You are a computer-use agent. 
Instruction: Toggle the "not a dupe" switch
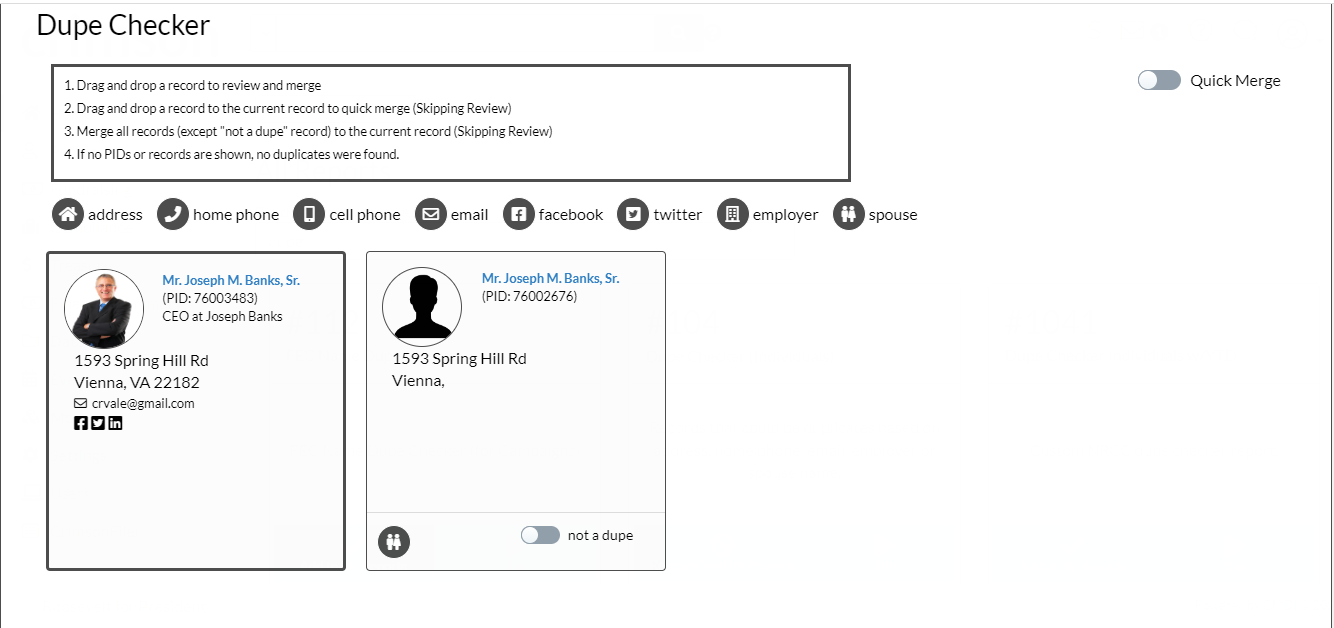point(540,535)
